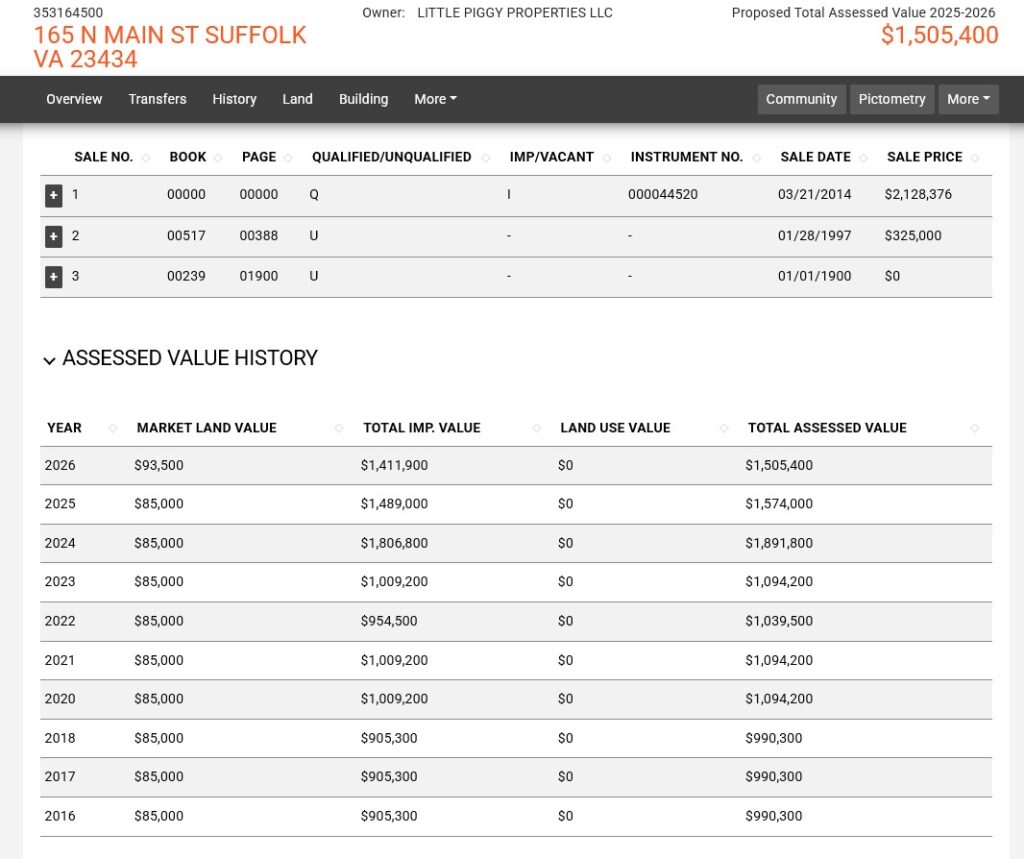Select the 2017 year cell

point(60,777)
